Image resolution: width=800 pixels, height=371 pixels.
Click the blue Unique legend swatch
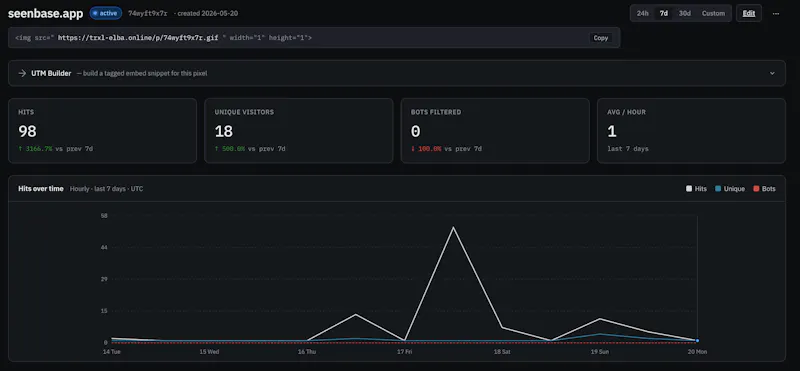(x=718, y=189)
